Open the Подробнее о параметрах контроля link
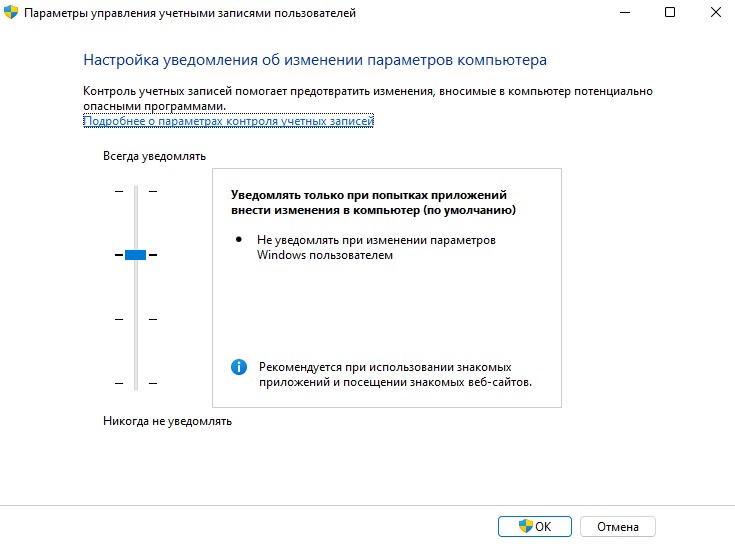The image size is (735, 544). [228, 121]
